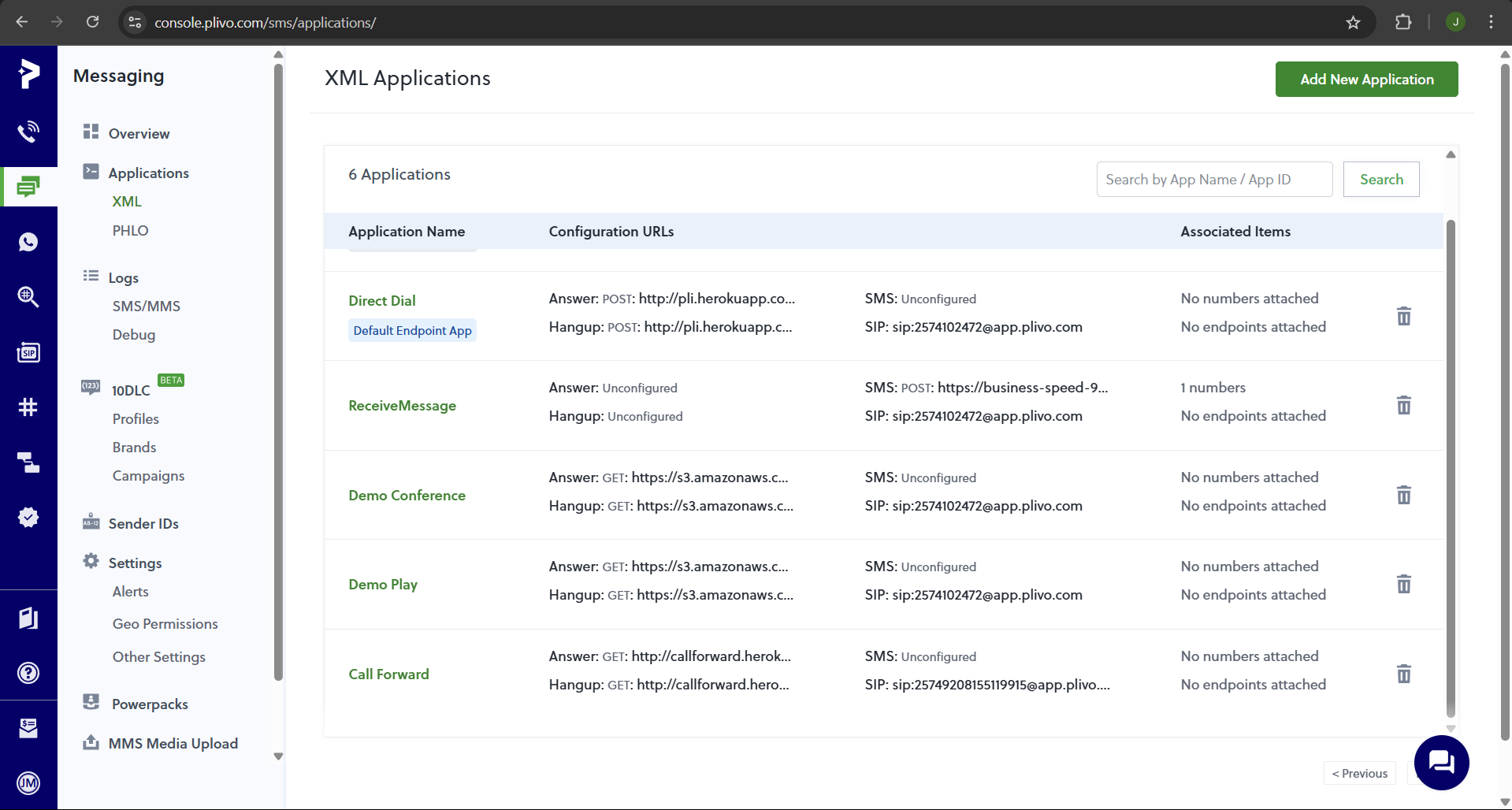Open the Call Forward application link
1512x810 pixels.
(388, 674)
